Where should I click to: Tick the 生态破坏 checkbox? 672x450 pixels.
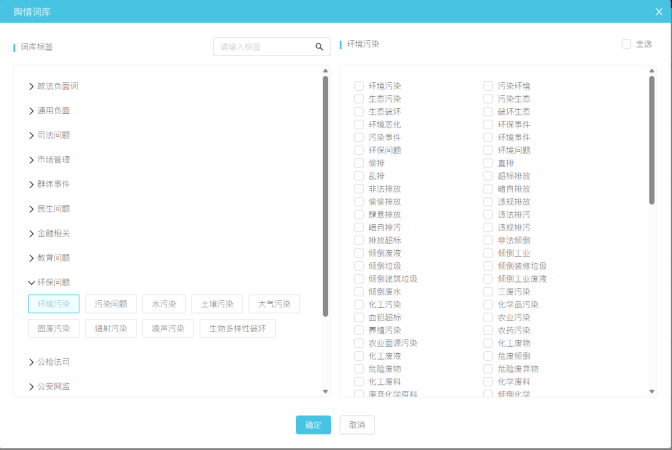(359, 111)
